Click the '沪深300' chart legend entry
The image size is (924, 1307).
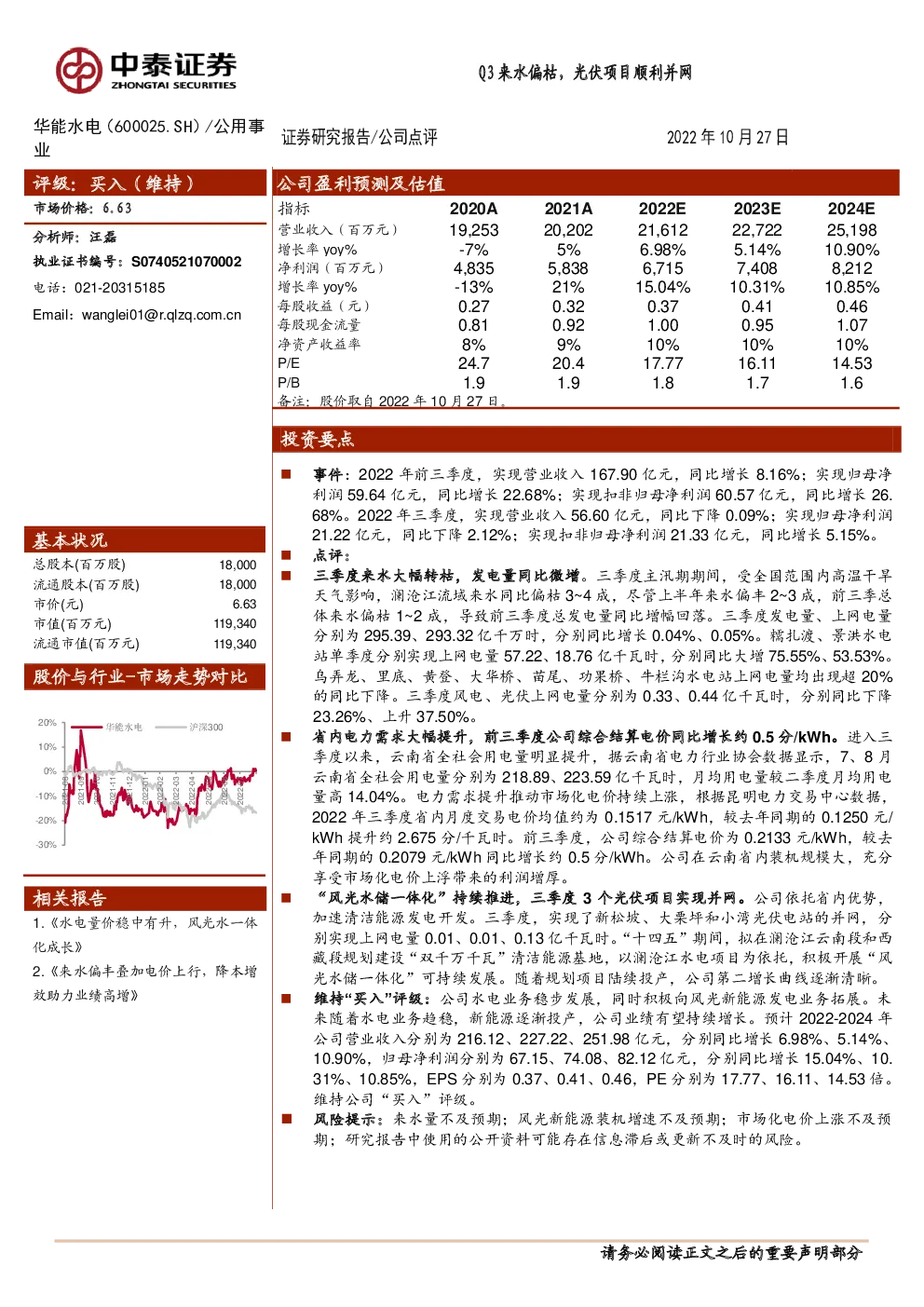(x=191, y=727)
